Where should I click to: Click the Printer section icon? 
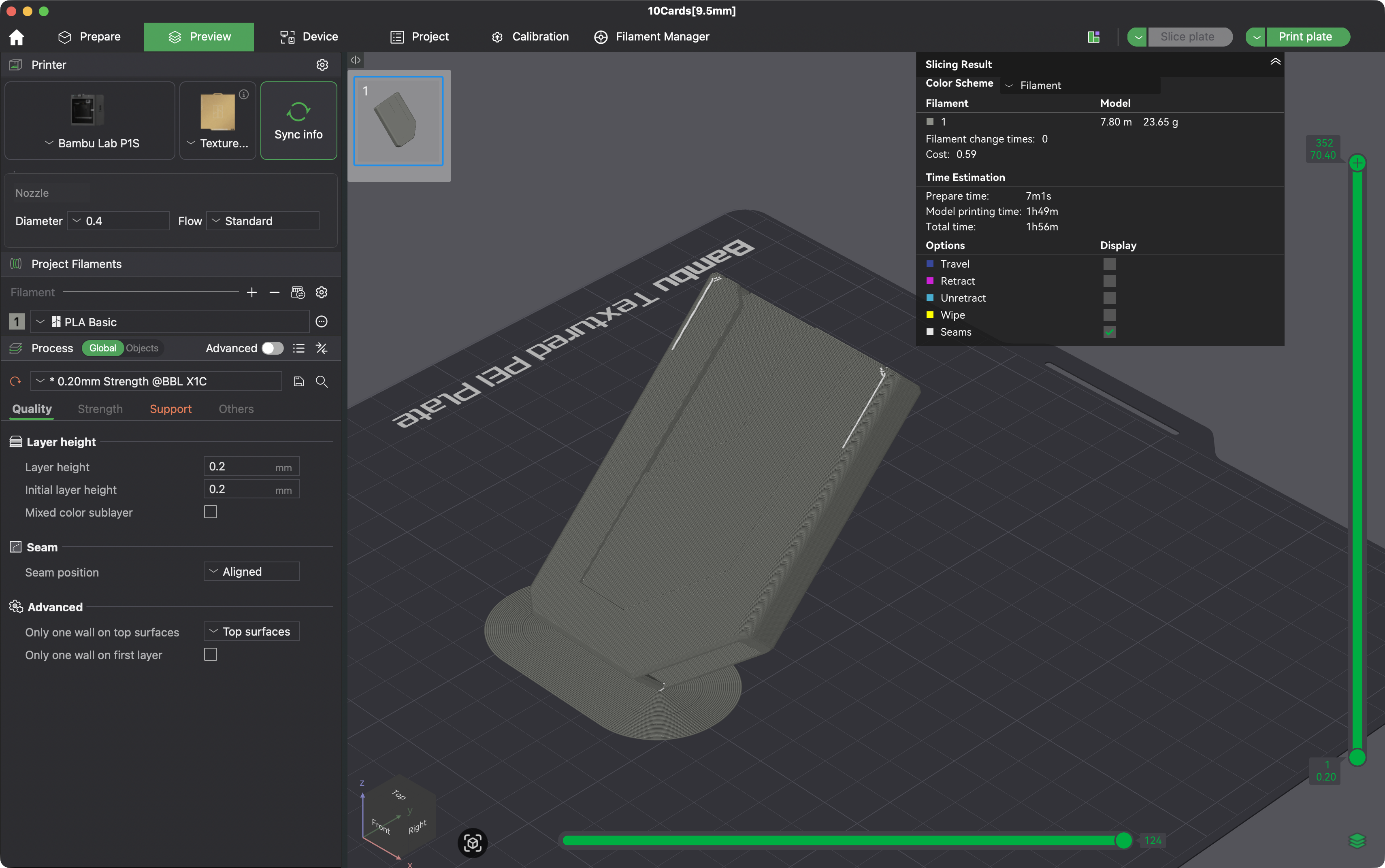[15, 65]
